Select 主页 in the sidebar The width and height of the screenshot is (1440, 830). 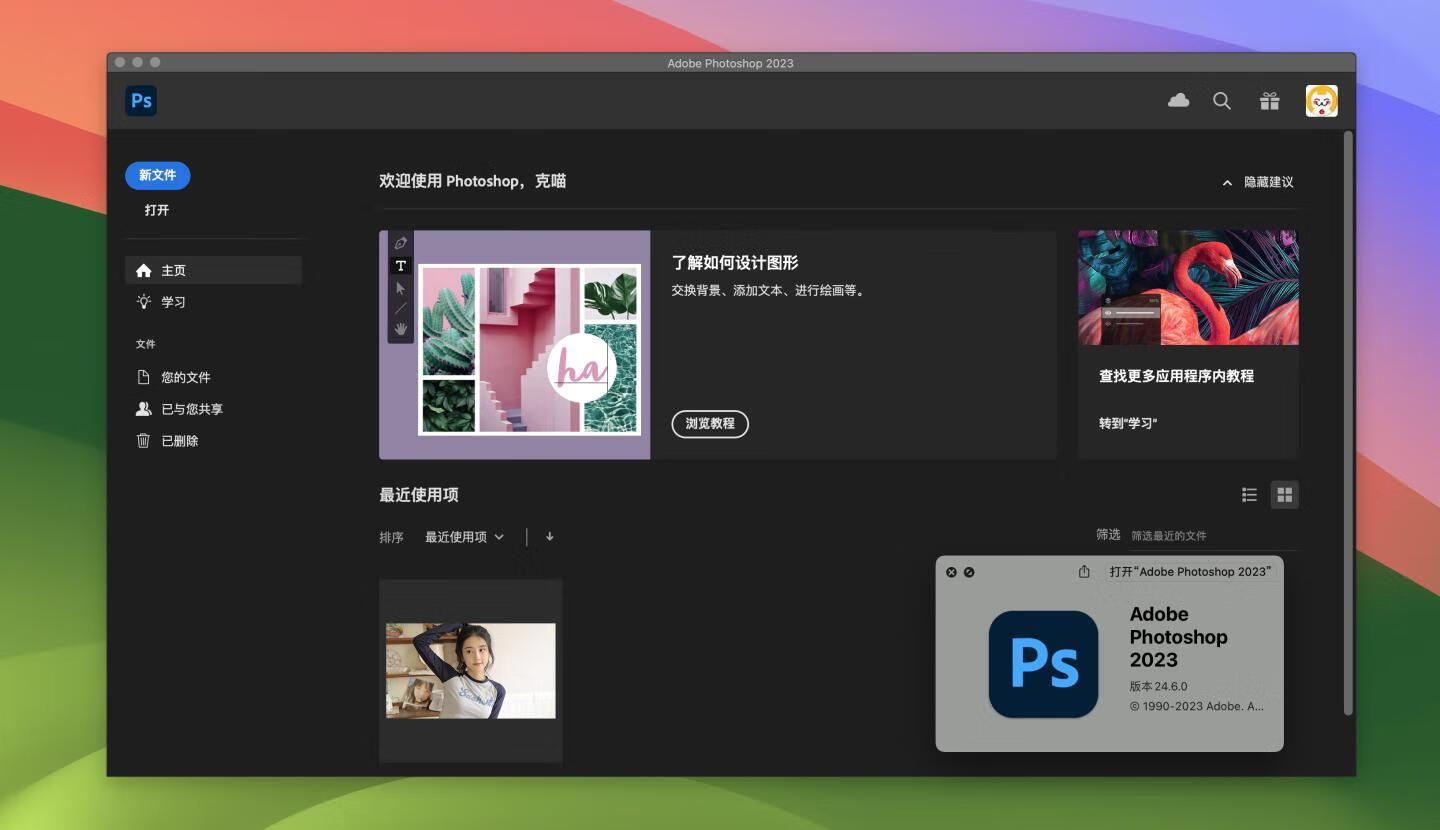click(x=213, y=270)
